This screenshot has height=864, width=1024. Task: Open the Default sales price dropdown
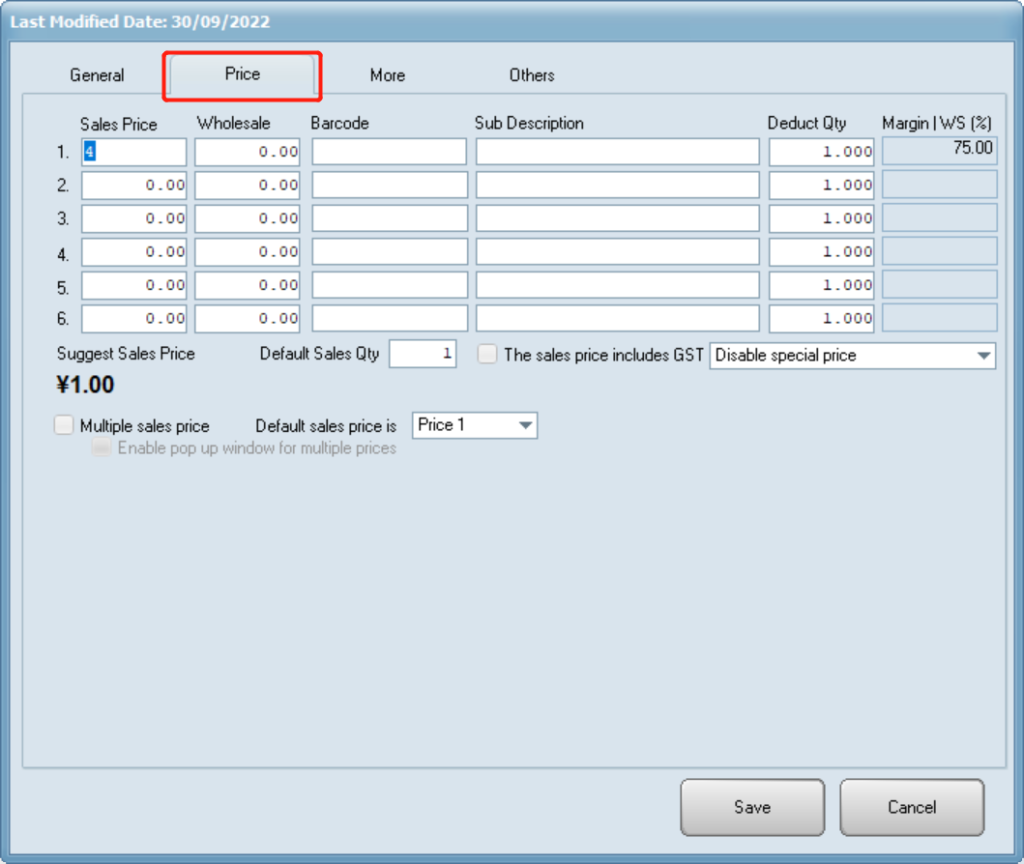475,425
